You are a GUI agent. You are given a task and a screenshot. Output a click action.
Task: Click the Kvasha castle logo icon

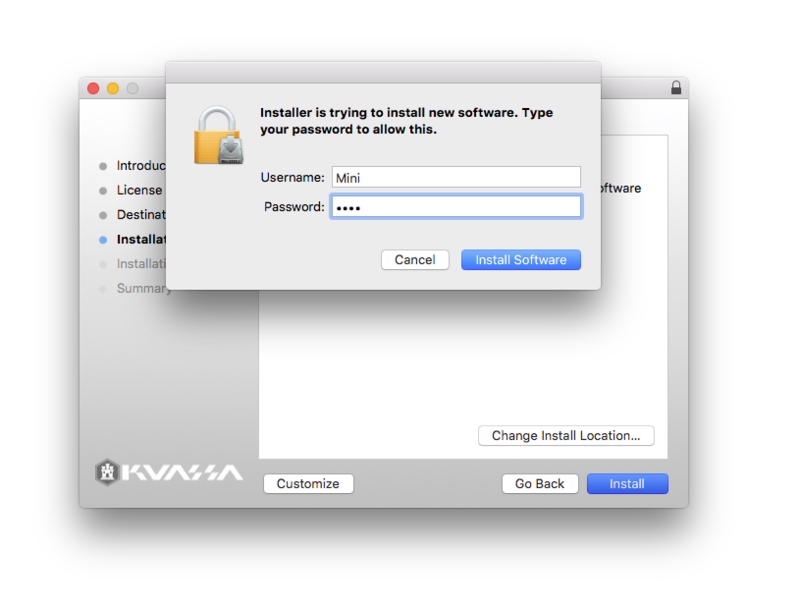pos(107,472)
